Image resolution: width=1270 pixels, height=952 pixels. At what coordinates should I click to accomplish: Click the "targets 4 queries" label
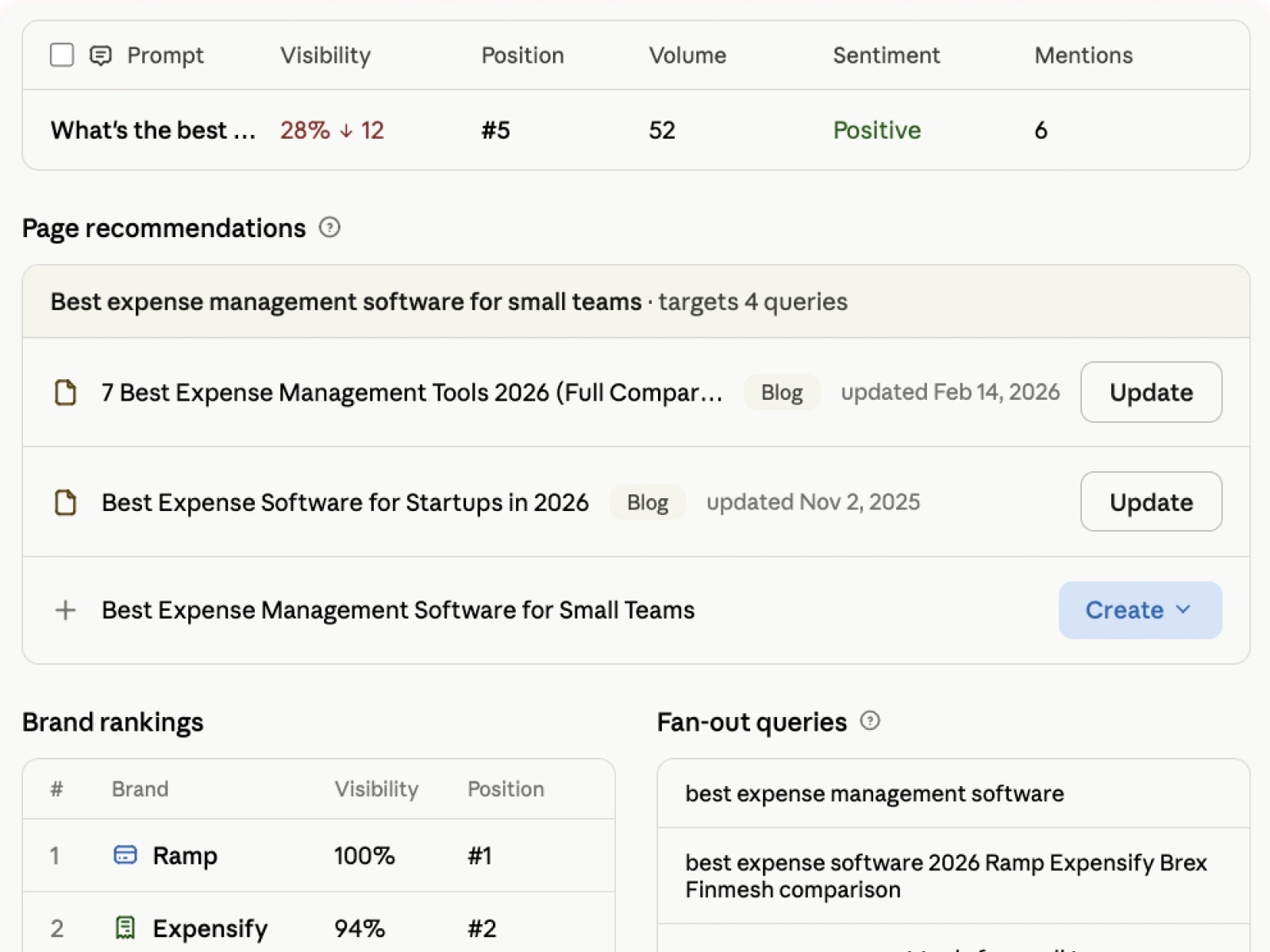pyautogui.click(x=752, y=301)
